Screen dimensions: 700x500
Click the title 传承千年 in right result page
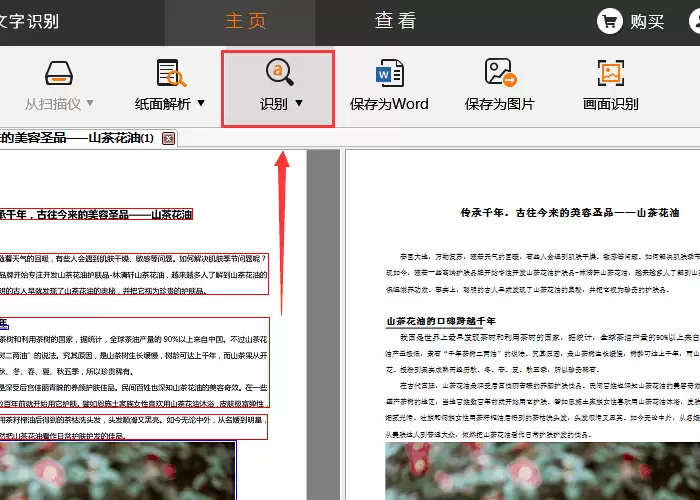[x=570, y=213]
